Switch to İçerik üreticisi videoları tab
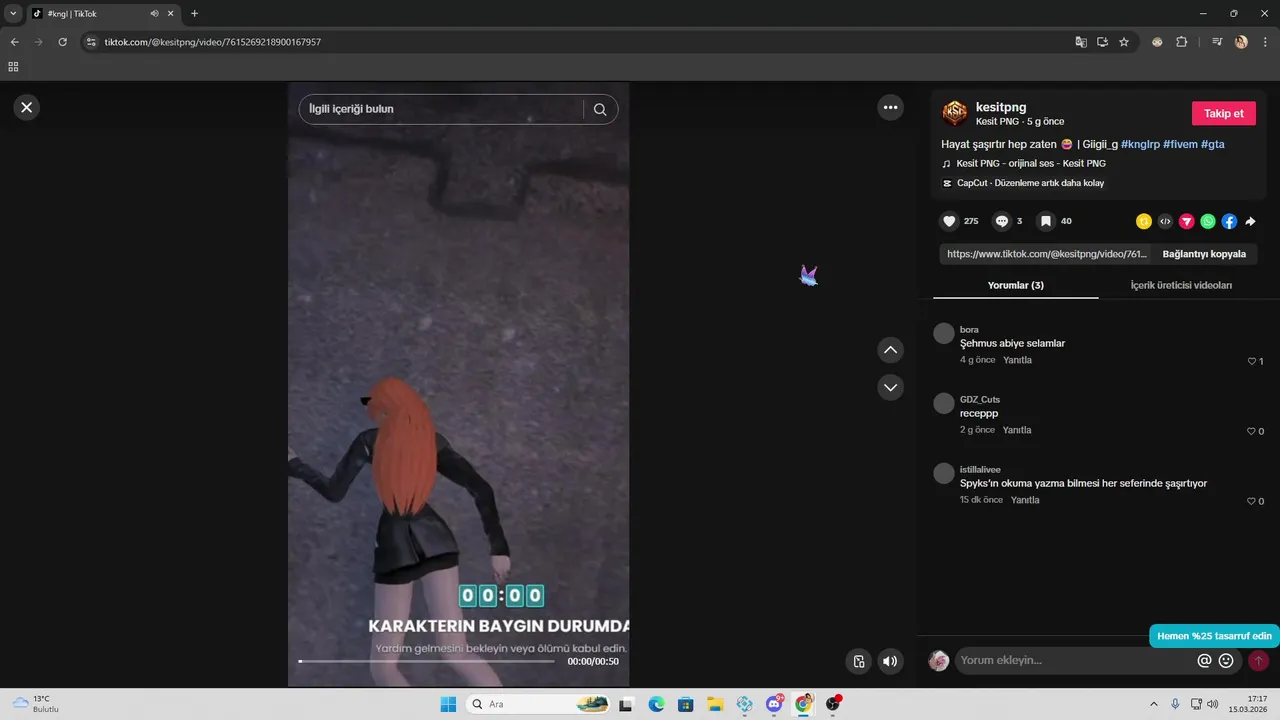The image size is (1280, 720). click(1181, 285)
